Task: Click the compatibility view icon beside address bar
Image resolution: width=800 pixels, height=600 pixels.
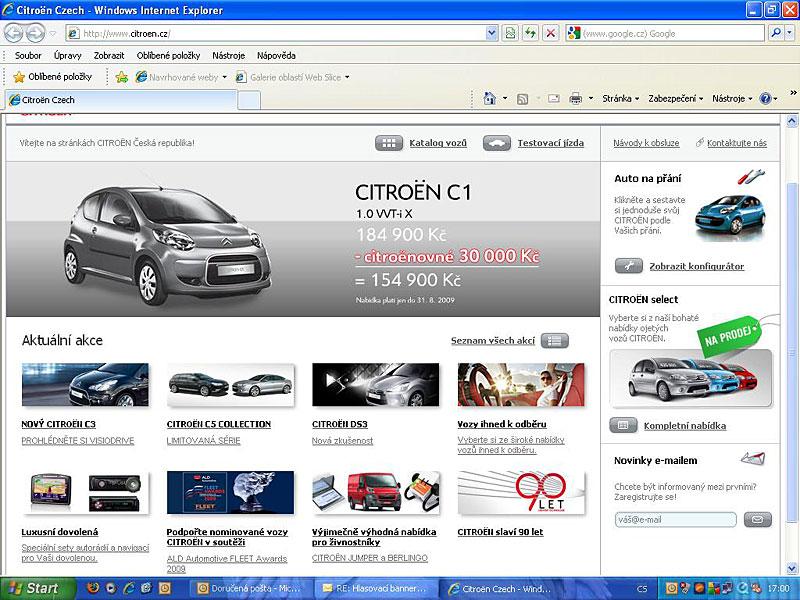Action: (510, 34)
